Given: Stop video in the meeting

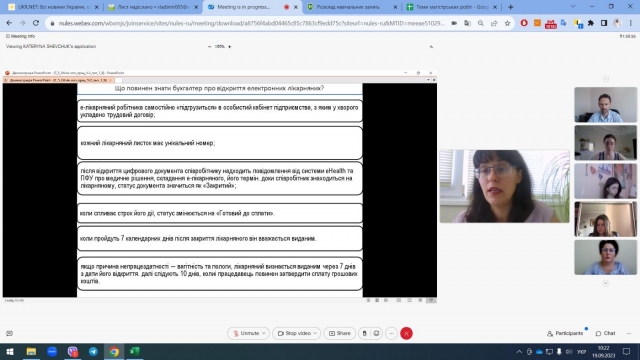Looking at the screenshot, I should tap(293, 333).
